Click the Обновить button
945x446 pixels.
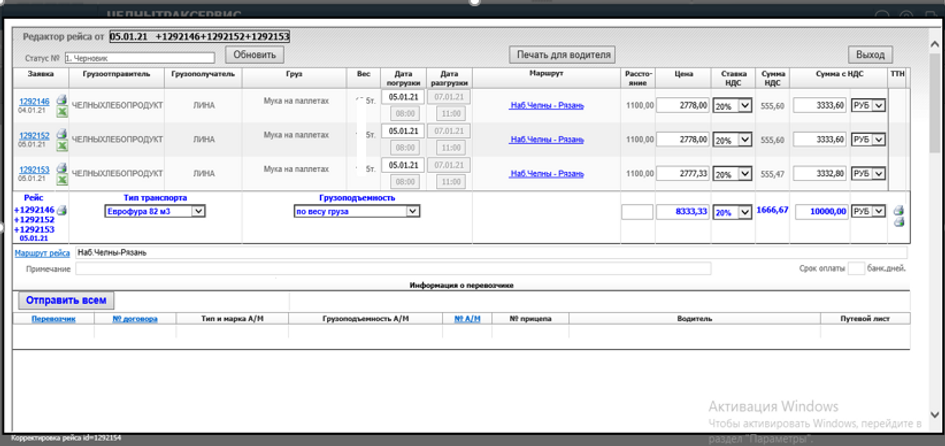point(254,55)
